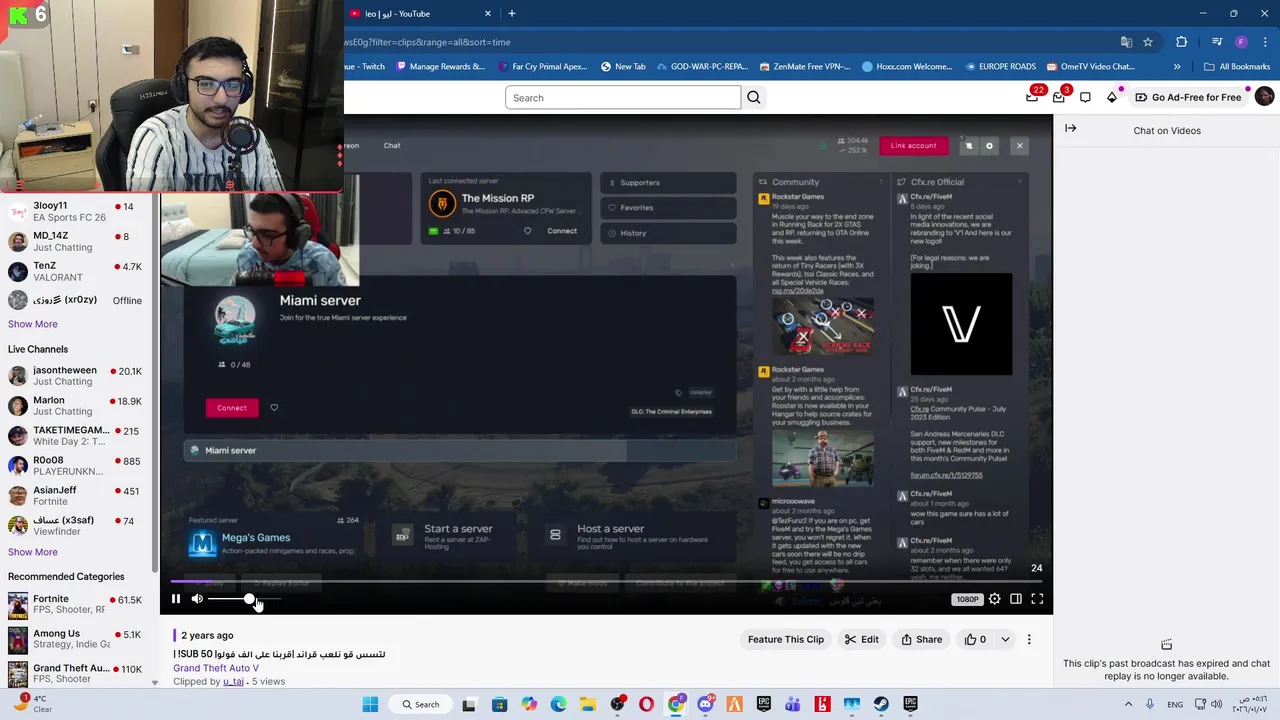
Task: Toggle theatre mode on the player
Action: click(1016, 599)
